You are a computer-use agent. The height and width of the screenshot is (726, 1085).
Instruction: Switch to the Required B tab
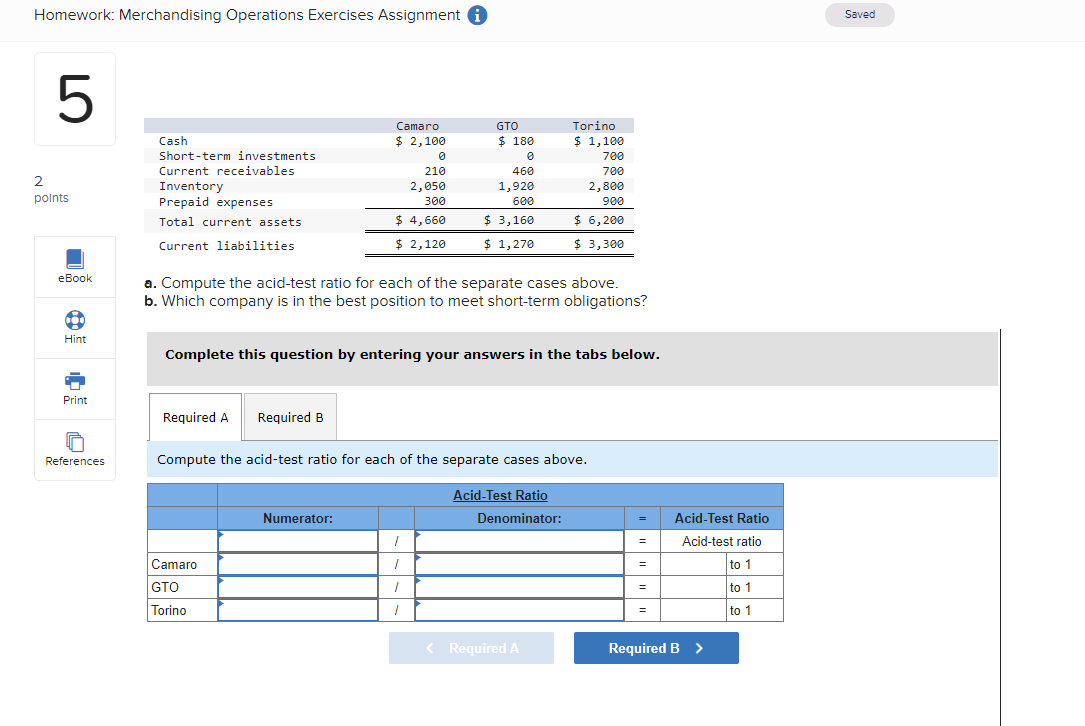(290, 417)
